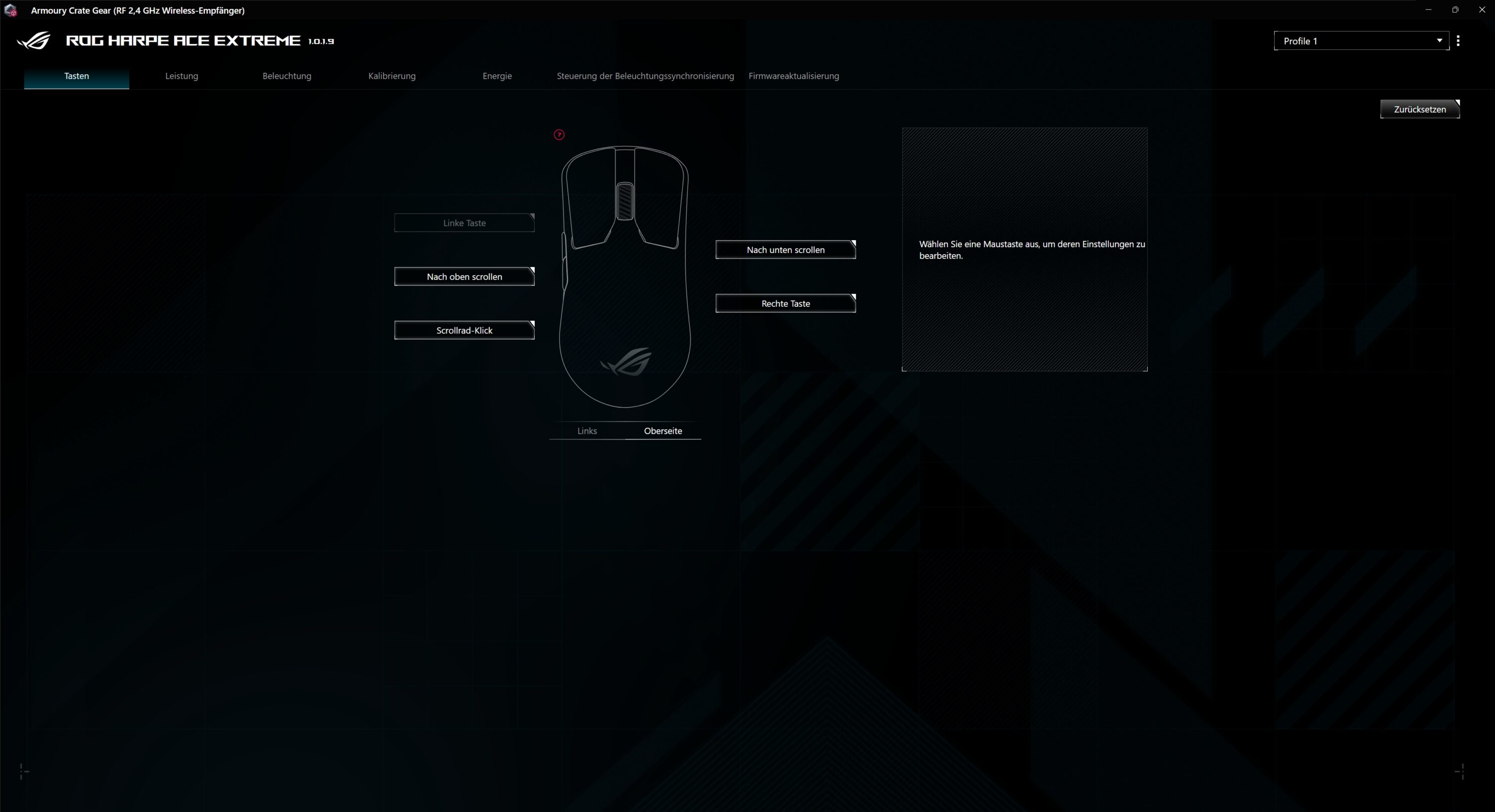Select the Rechte Taste button
This screenshot has width=1495, height=812.
785,303
